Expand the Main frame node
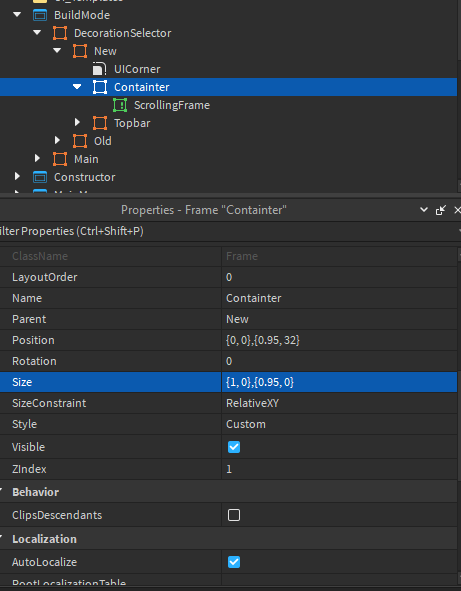This screenshot has width=461, height=591. (37, 158)
